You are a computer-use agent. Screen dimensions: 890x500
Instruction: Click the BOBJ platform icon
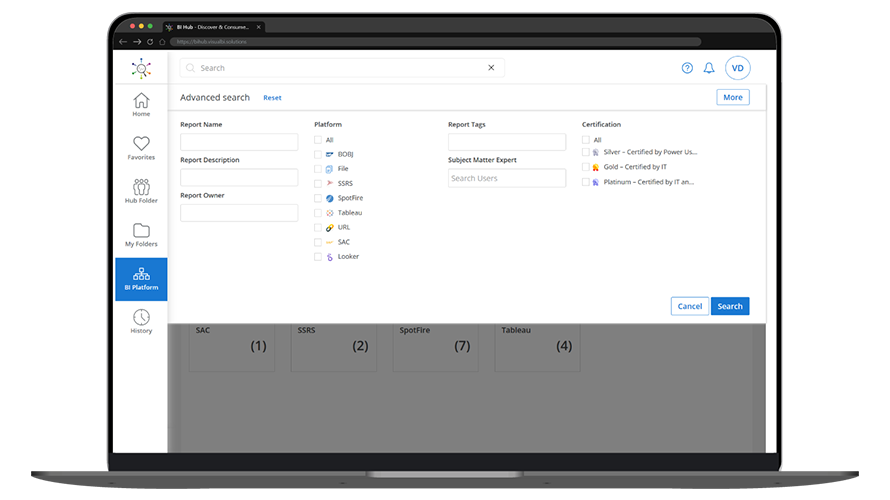[330, 154]
